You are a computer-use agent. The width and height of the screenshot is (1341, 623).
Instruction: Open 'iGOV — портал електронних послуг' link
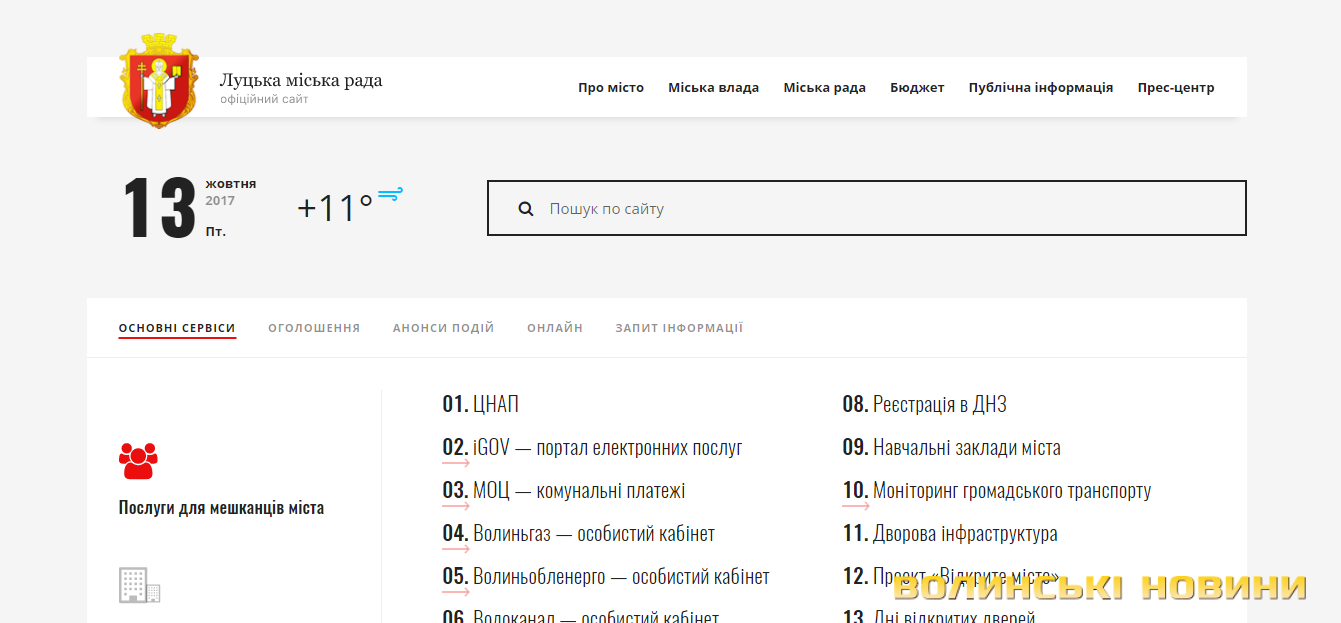(607, 448)
